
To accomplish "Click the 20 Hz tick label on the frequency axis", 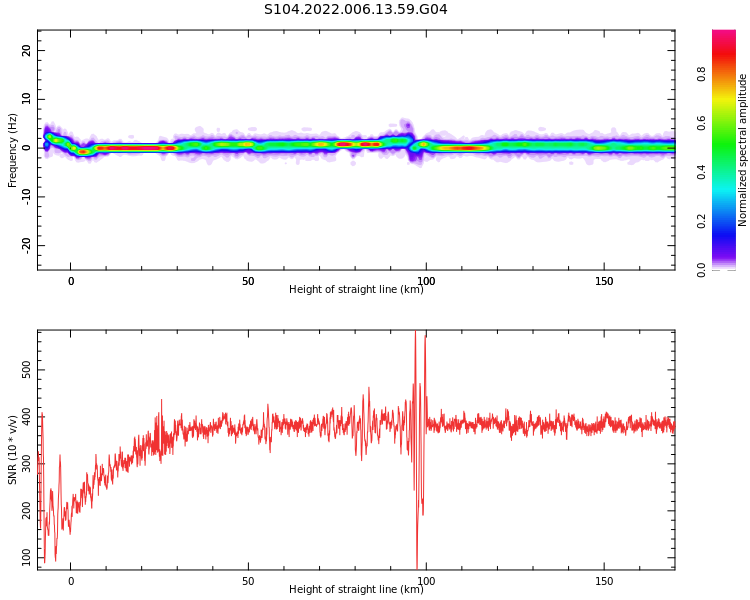I will 26,51.
